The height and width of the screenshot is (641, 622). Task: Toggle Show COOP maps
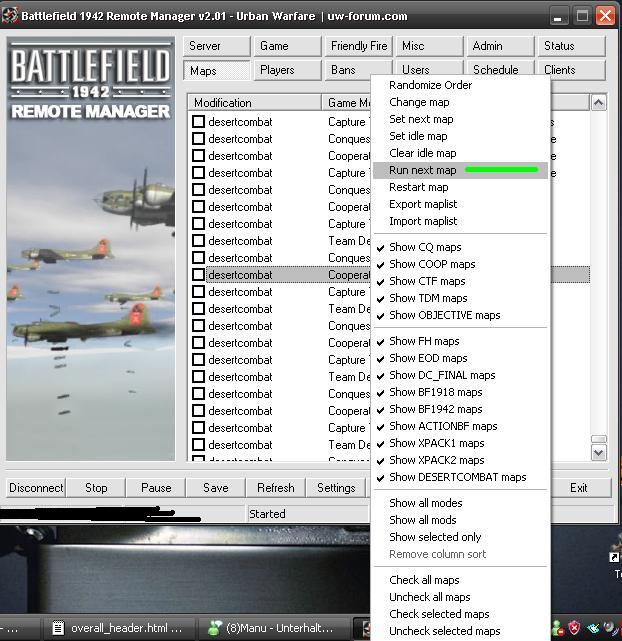(460, 264)
